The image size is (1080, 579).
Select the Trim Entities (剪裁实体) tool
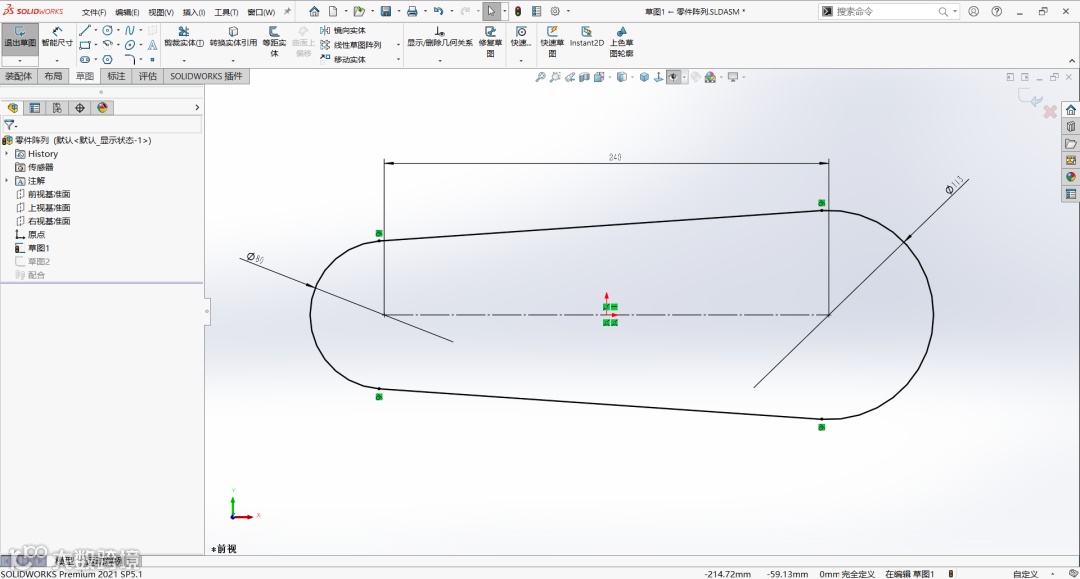click(x=184, y=37)
